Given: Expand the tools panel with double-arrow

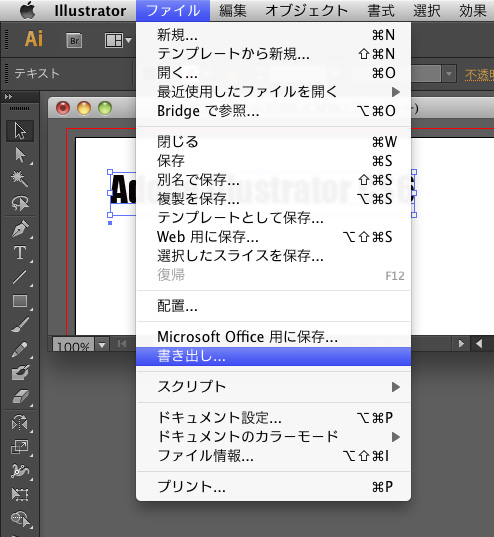Looking at the screenshot, I should pos(8,97).
